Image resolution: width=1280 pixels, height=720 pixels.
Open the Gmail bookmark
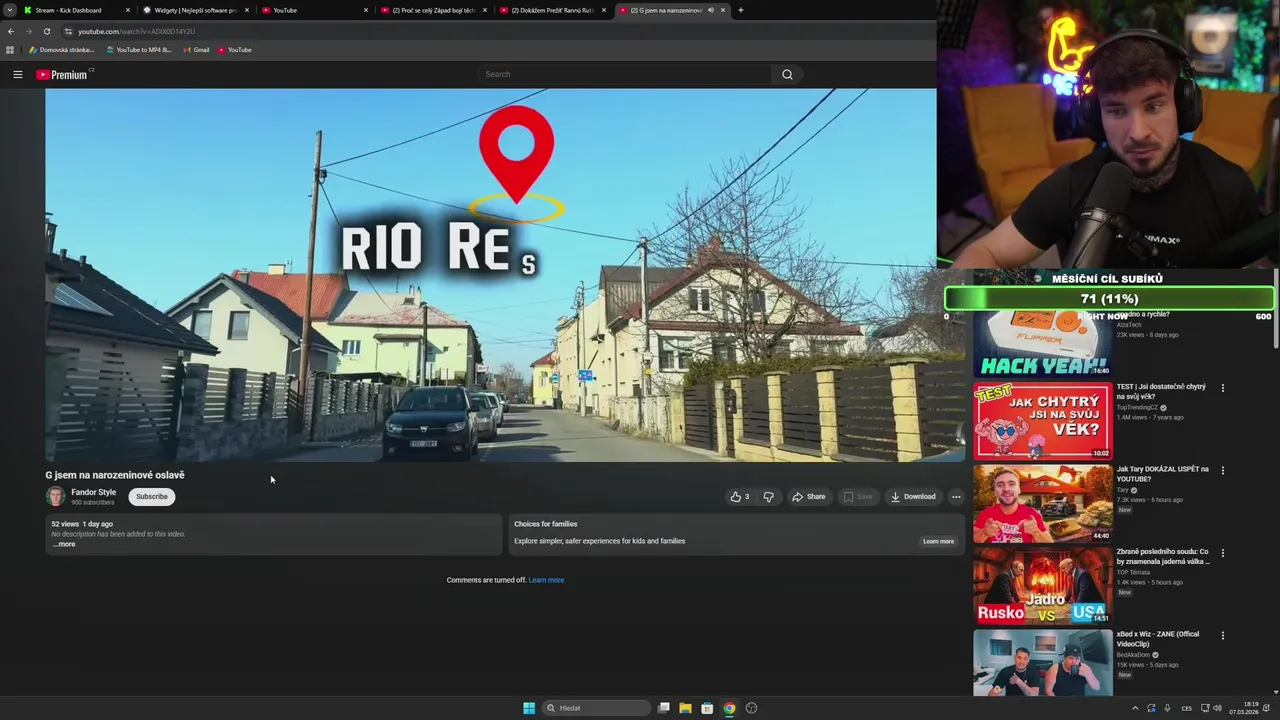[x=196, y=50]
